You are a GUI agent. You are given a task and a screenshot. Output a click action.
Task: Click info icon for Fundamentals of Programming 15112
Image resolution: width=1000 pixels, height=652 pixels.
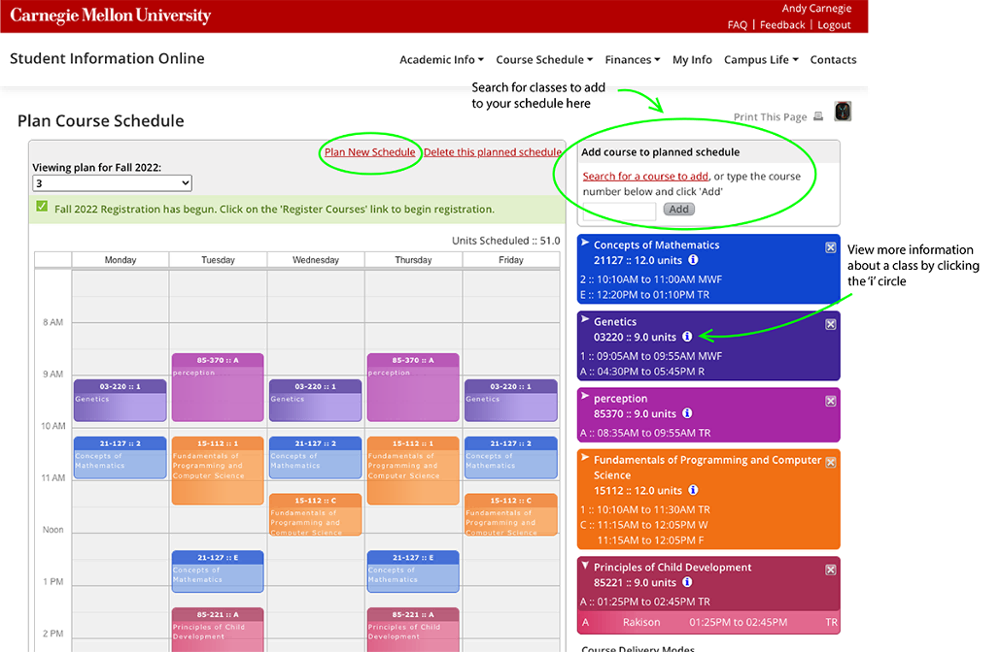pos(693,490)
